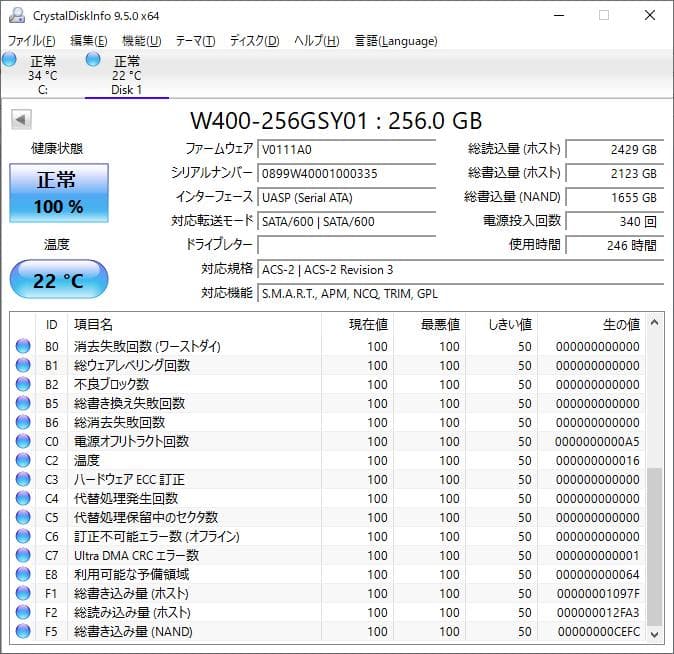Select the 電源オフリトラクト回数 row name
Viewport: 674px width, 654px height.
click(x=132, y=441)
